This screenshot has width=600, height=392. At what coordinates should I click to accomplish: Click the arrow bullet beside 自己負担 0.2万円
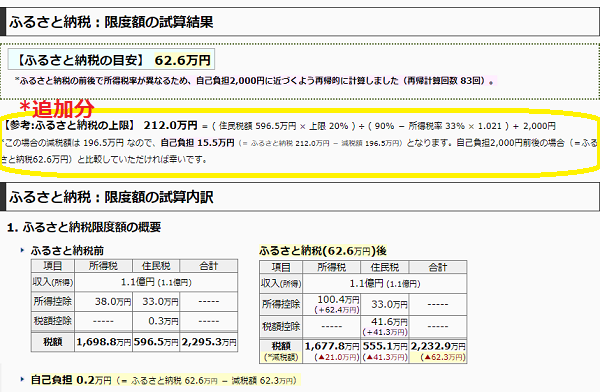point(22,380)
